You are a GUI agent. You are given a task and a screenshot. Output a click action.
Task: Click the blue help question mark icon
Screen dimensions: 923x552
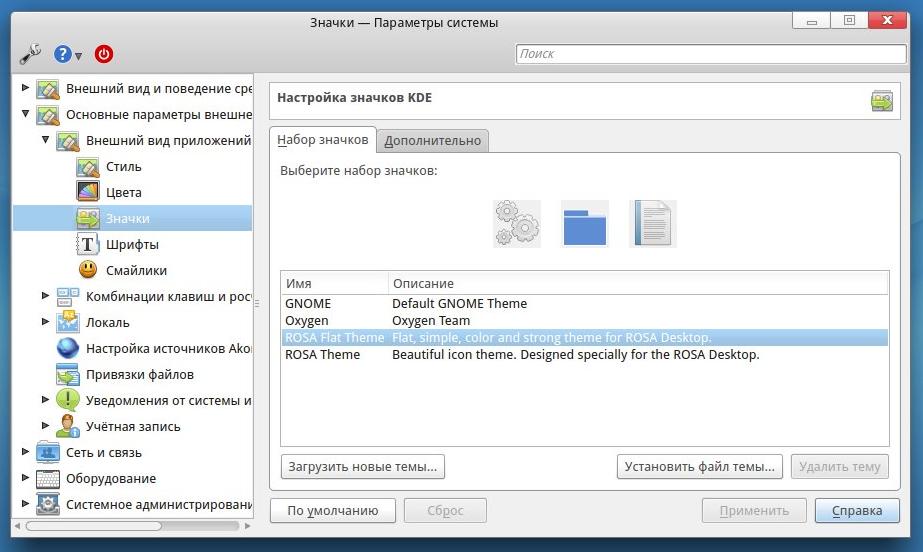[62, 54]
